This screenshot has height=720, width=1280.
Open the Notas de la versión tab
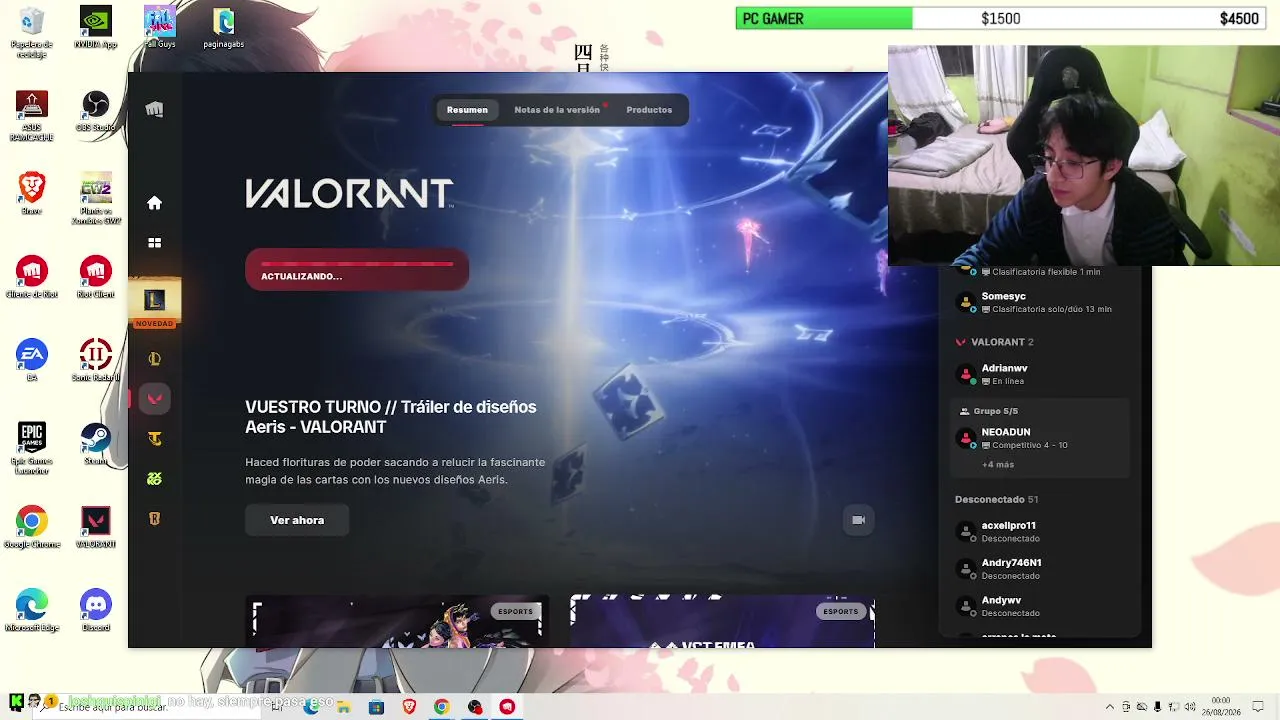tap(557, 110)
